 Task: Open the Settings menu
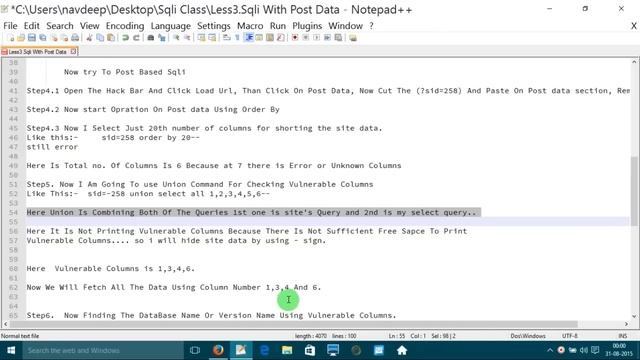tap(214, 26)
